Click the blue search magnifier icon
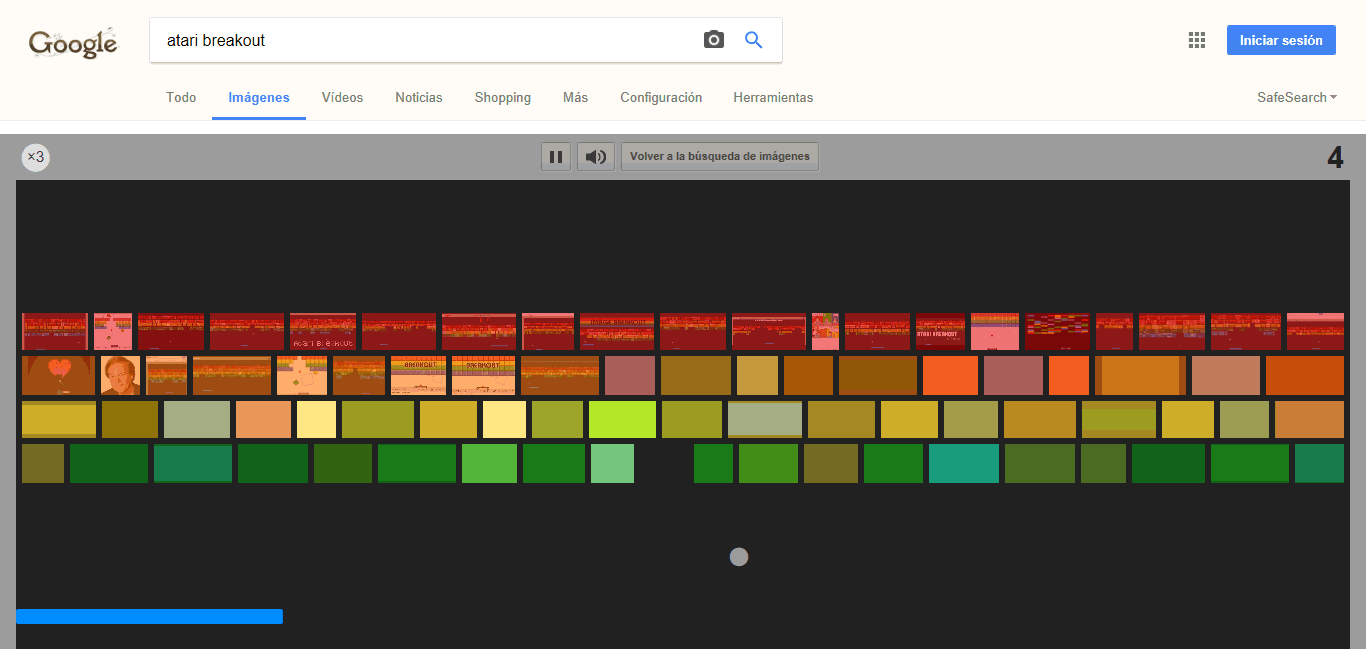This screenshot has width=1366, height=649. pyautogui.click(x=754, y=40)
